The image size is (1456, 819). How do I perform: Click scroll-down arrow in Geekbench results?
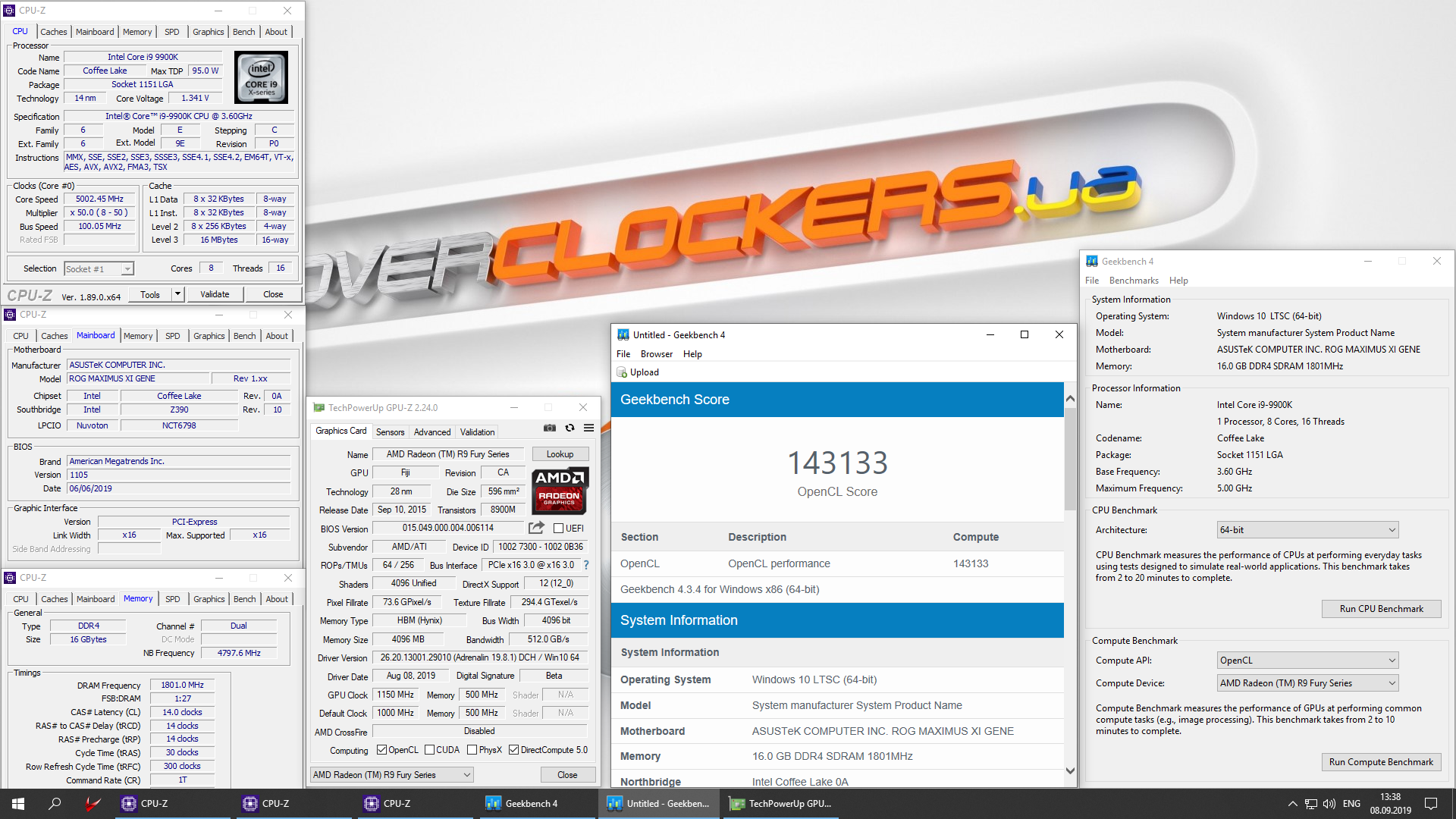tap(1070, 771)
